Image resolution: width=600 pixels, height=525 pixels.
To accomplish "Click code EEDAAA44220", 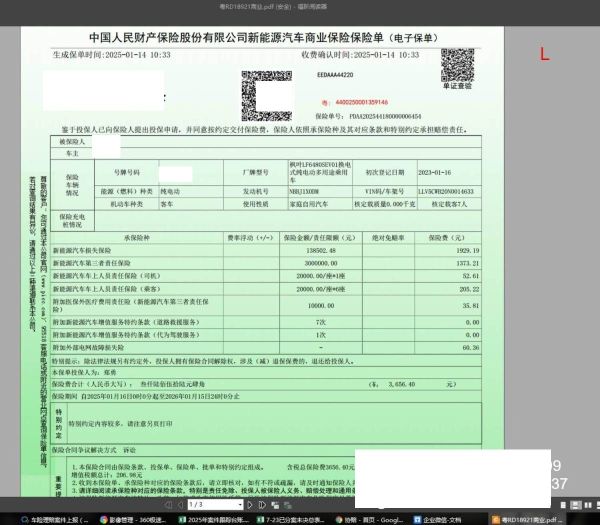I will click(x=335, y=75).
